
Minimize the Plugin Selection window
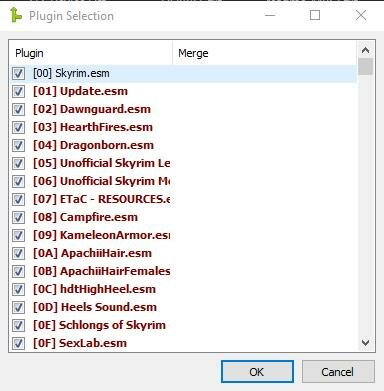270,15
